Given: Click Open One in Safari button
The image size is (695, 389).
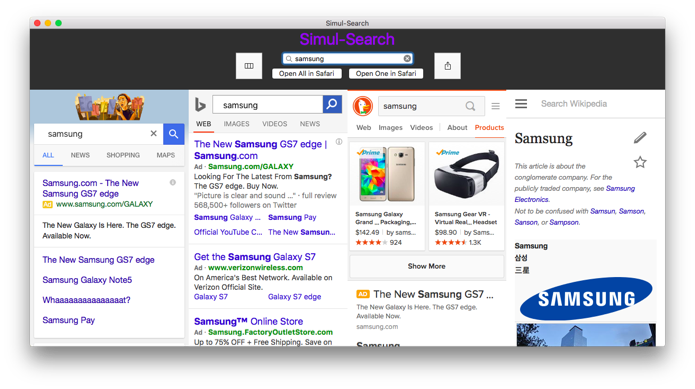Looking at the screenshot, I should 386,74.
